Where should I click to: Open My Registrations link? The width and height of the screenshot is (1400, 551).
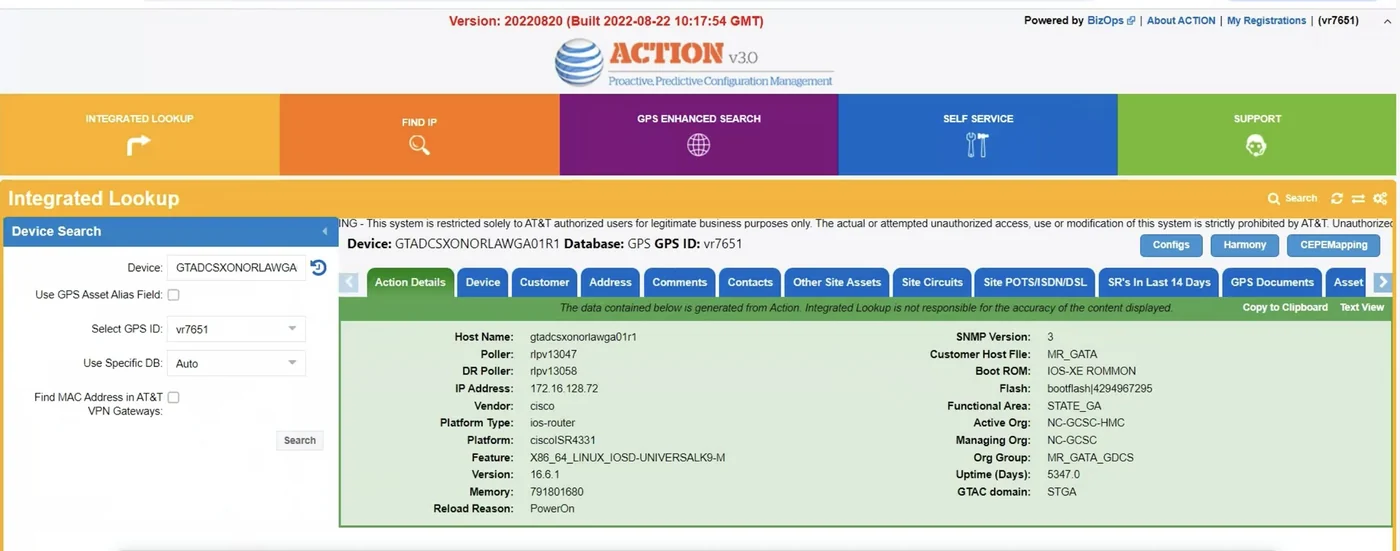click(x=1266, y=20)
